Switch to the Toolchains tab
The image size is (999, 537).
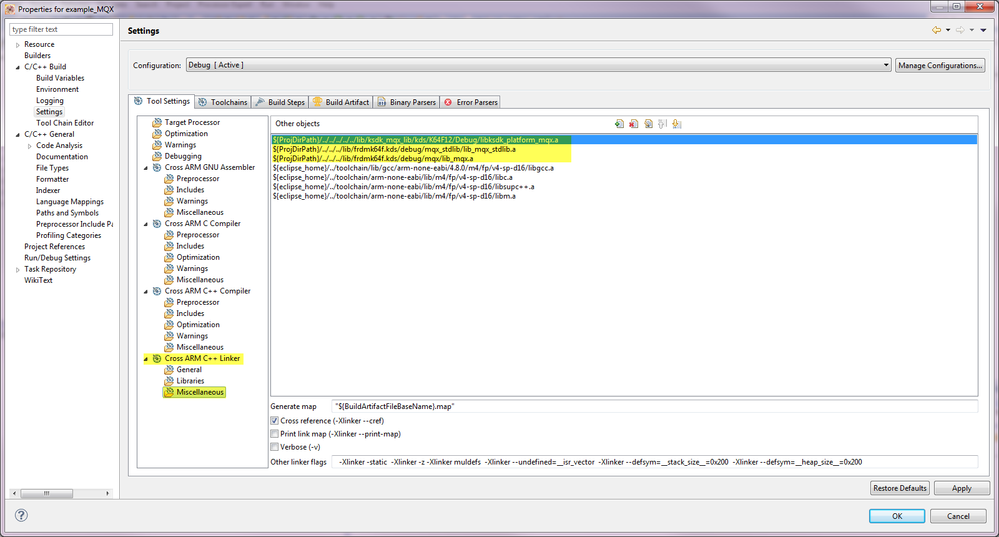pyautogui.click(x=222, y=102)
